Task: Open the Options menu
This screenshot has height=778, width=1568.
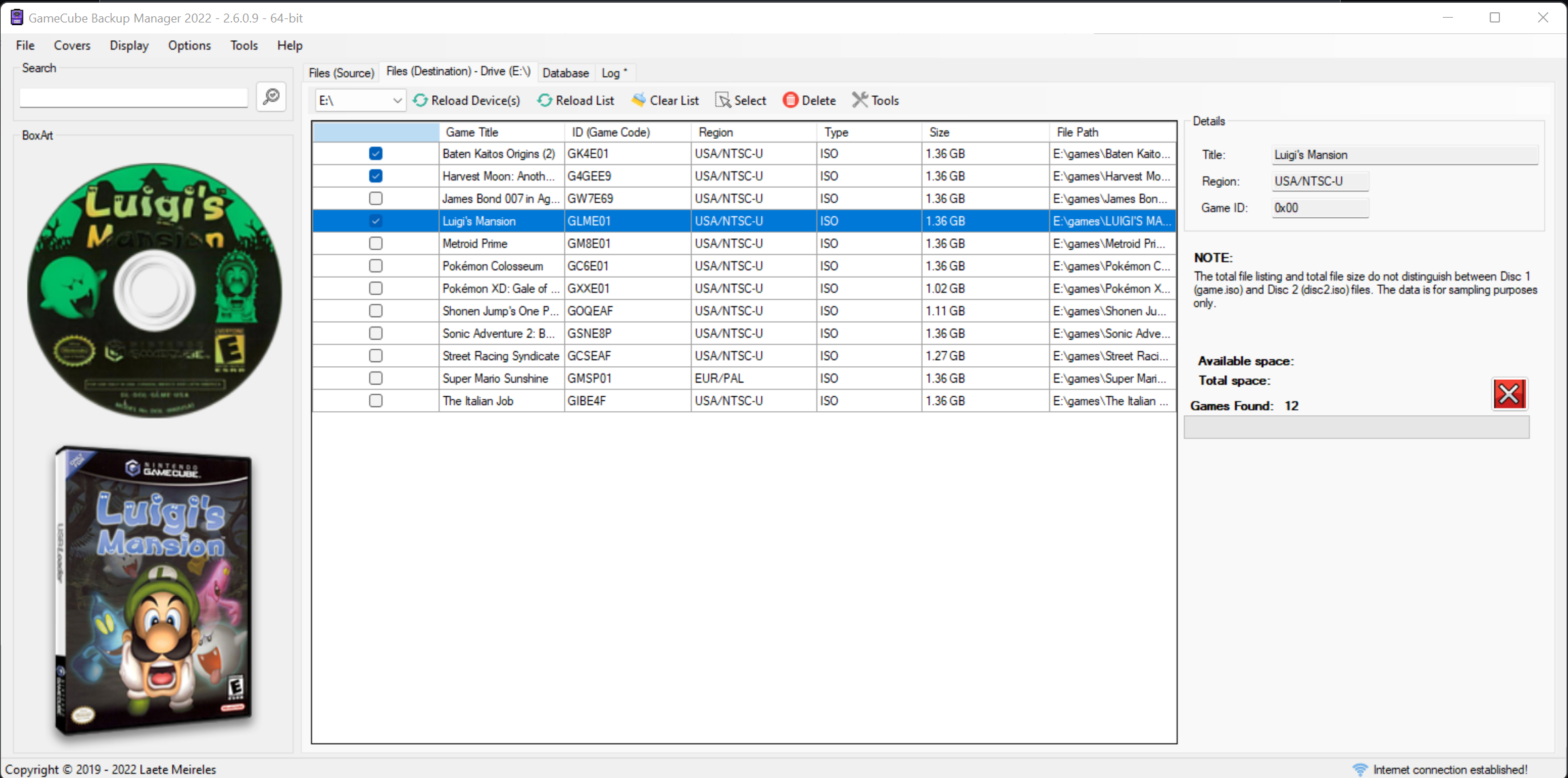Action: 189,46
